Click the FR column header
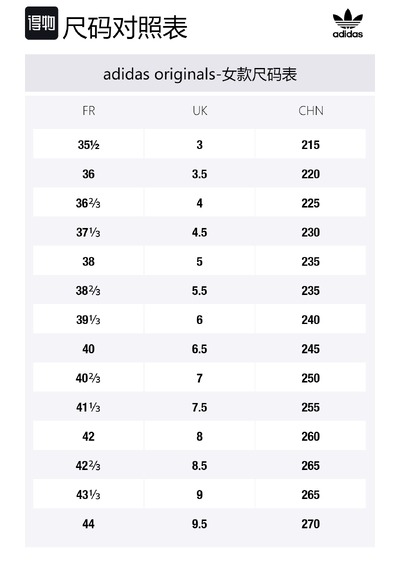Viewport: 400px width, 569px height. (89, 111)
